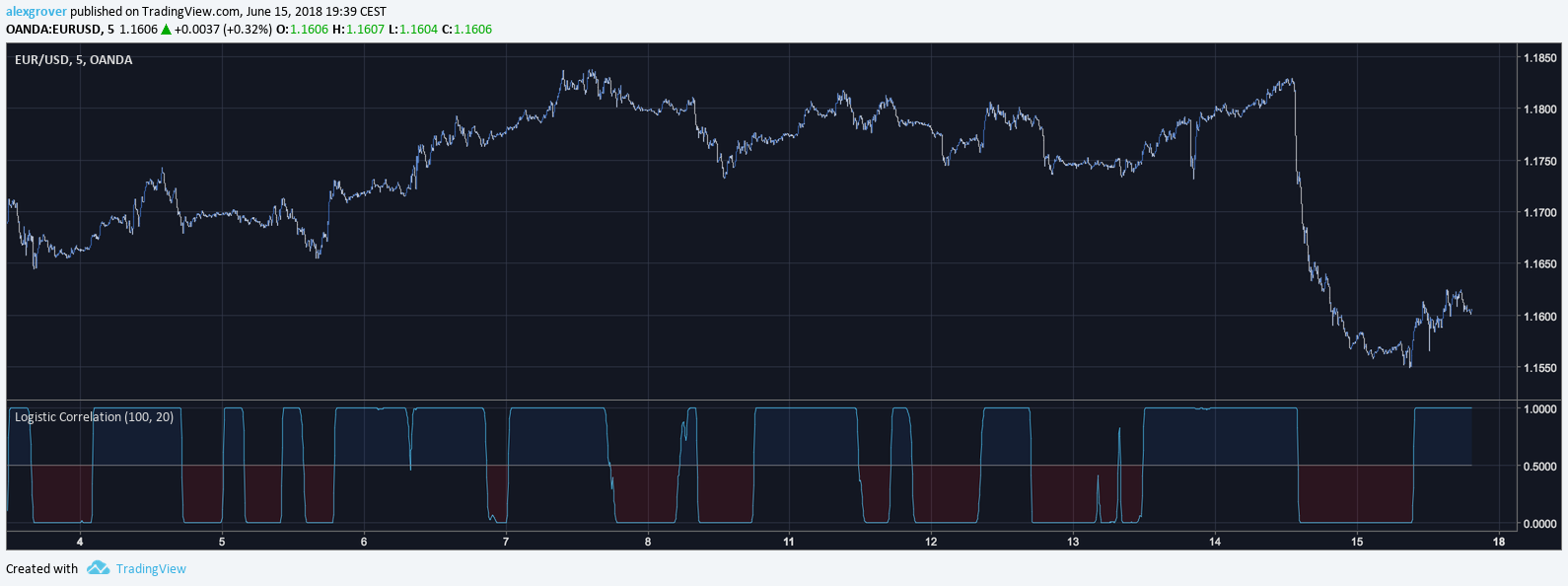This screenshot has width=1568, height=586.
Task: Select date marker 8 on time axis
Action: 648,542
